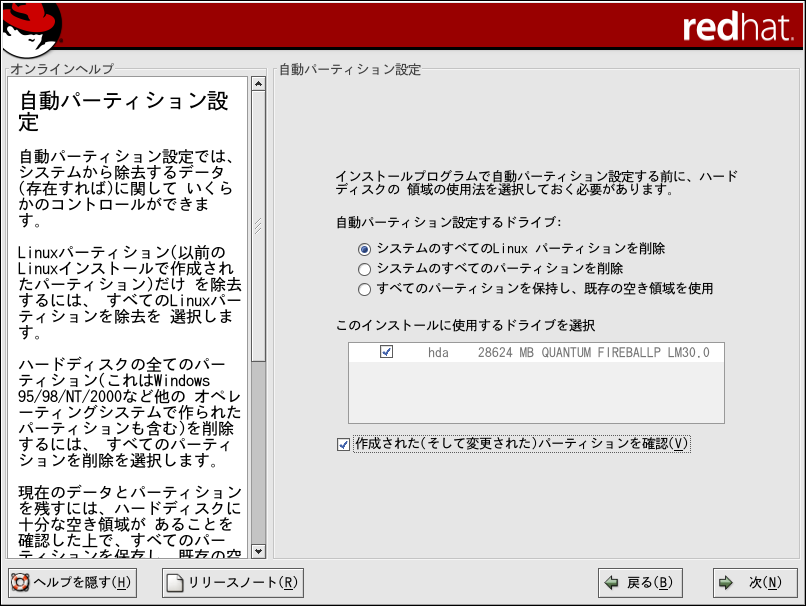Click the redhat wordmark in the header
The height and width of the screenshot is (606, 806).
[738, 28]
